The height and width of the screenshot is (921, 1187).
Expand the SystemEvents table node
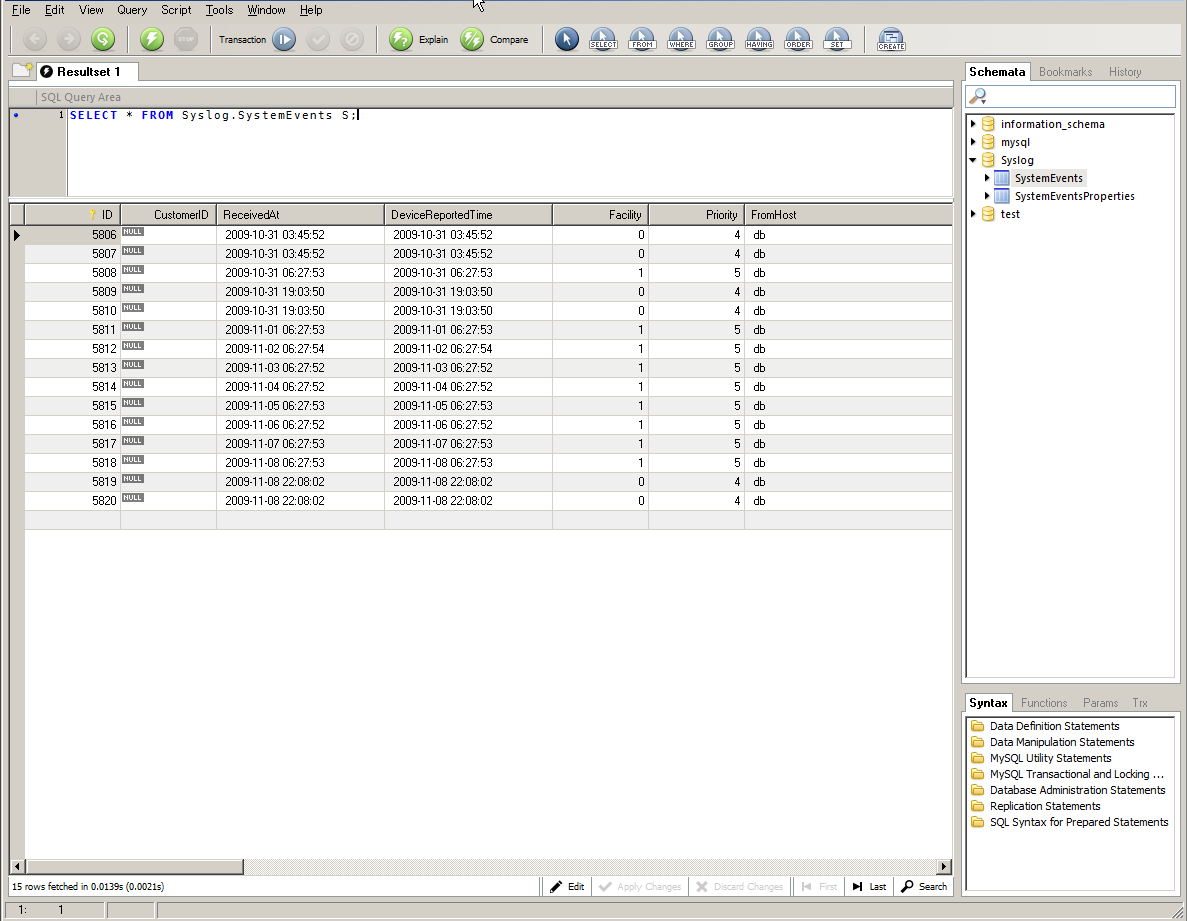(987, 178)
